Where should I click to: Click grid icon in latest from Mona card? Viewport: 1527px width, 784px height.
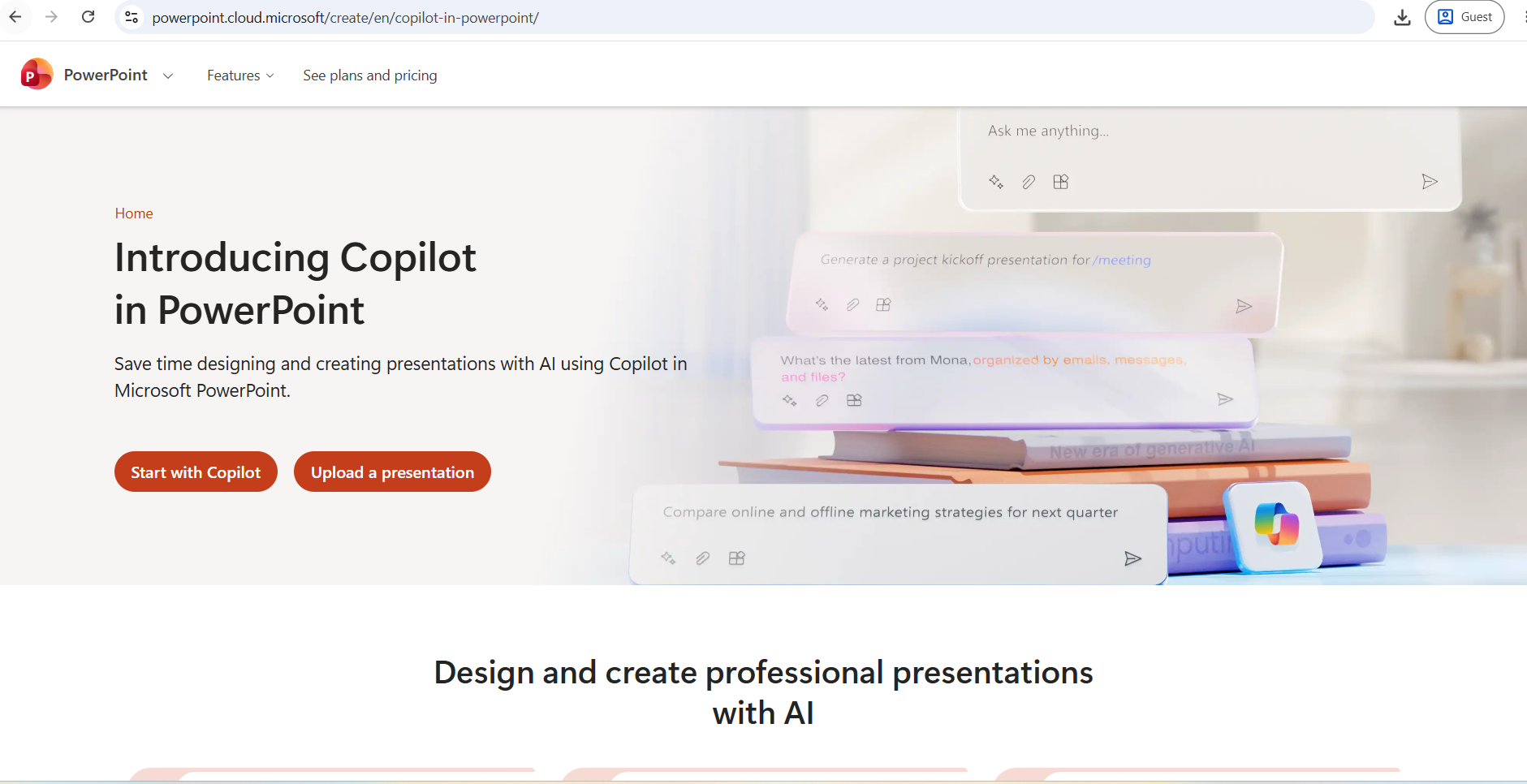(854, 400)
